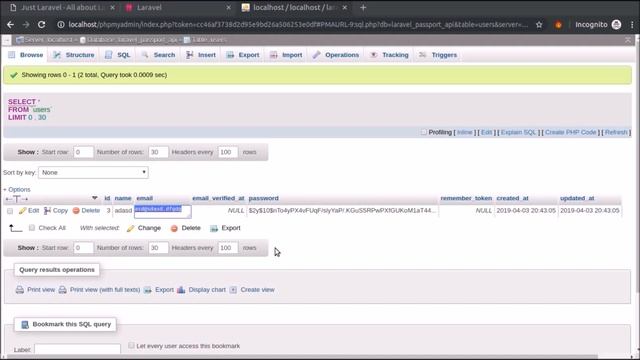
Task: Click Display chart link
Action: pos(201,289)
